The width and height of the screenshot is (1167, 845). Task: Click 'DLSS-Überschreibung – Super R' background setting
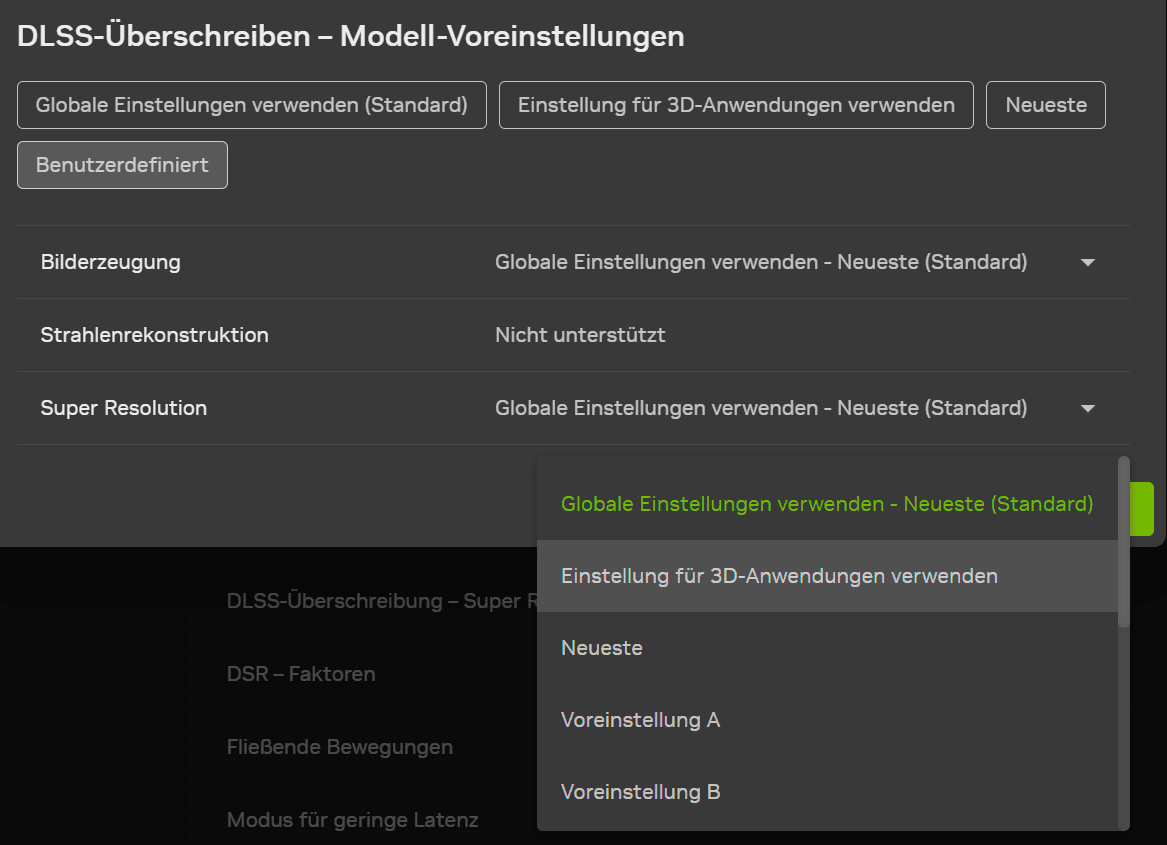382,601
